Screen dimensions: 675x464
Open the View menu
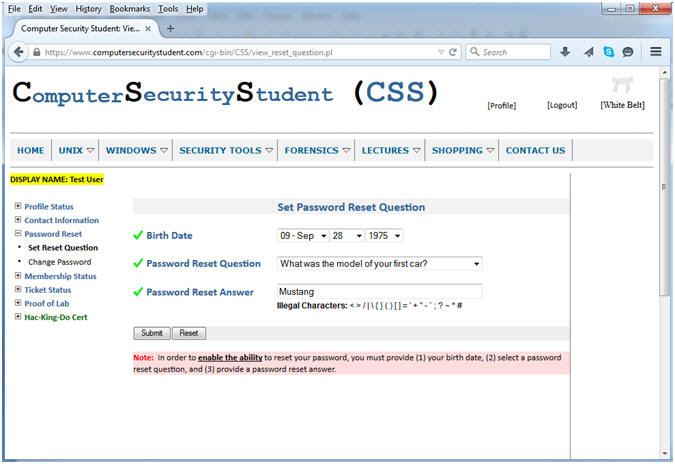tap(59, 9)
